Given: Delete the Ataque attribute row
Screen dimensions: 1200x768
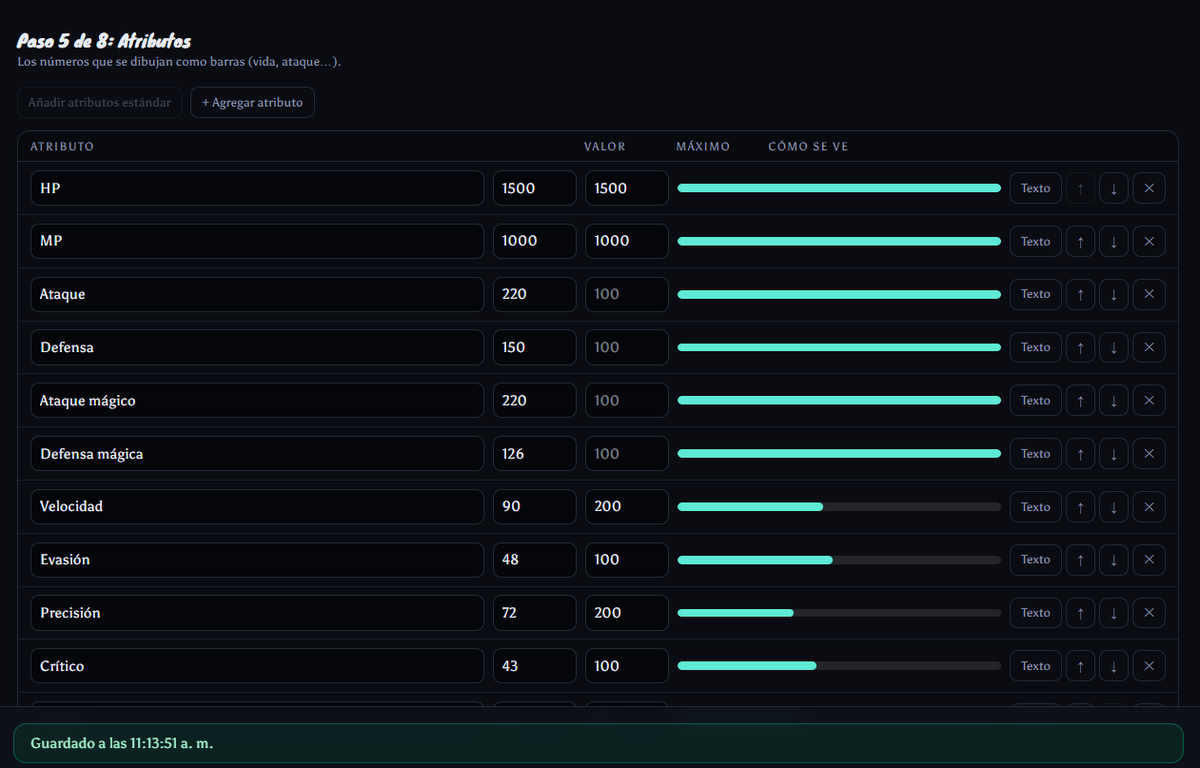Looking at the screenshot, I should (x=1149, y=294).
